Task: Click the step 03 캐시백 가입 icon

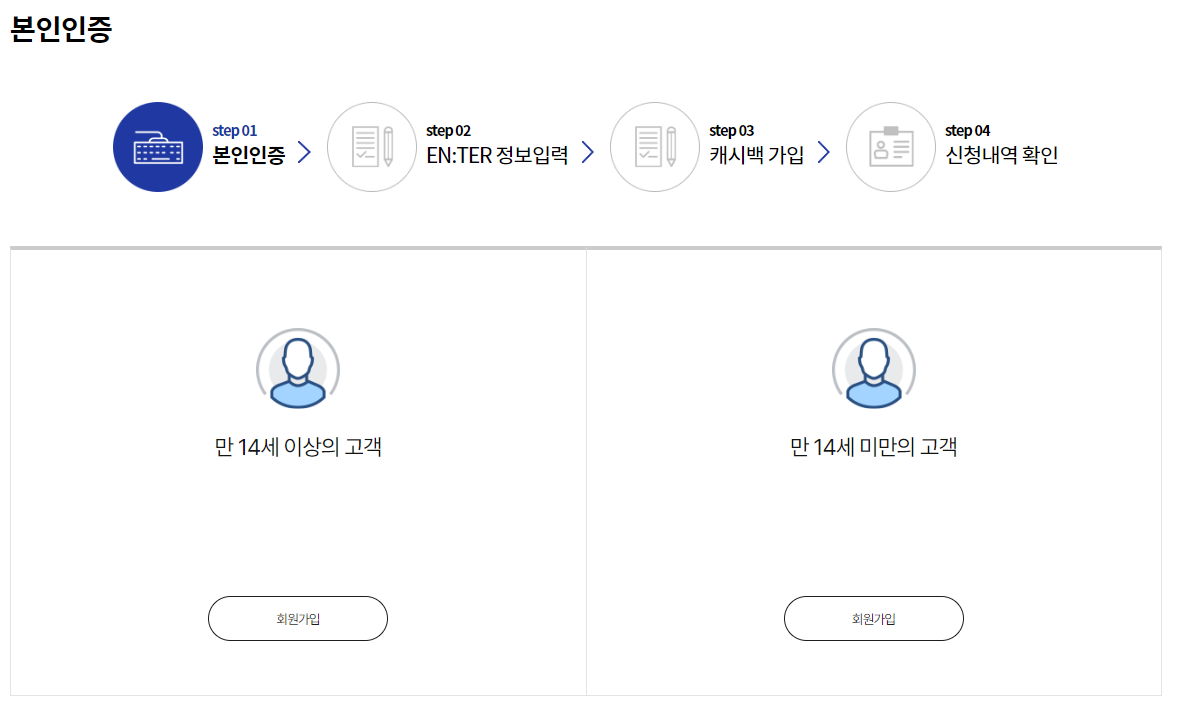Action: (x=655, y=146)
